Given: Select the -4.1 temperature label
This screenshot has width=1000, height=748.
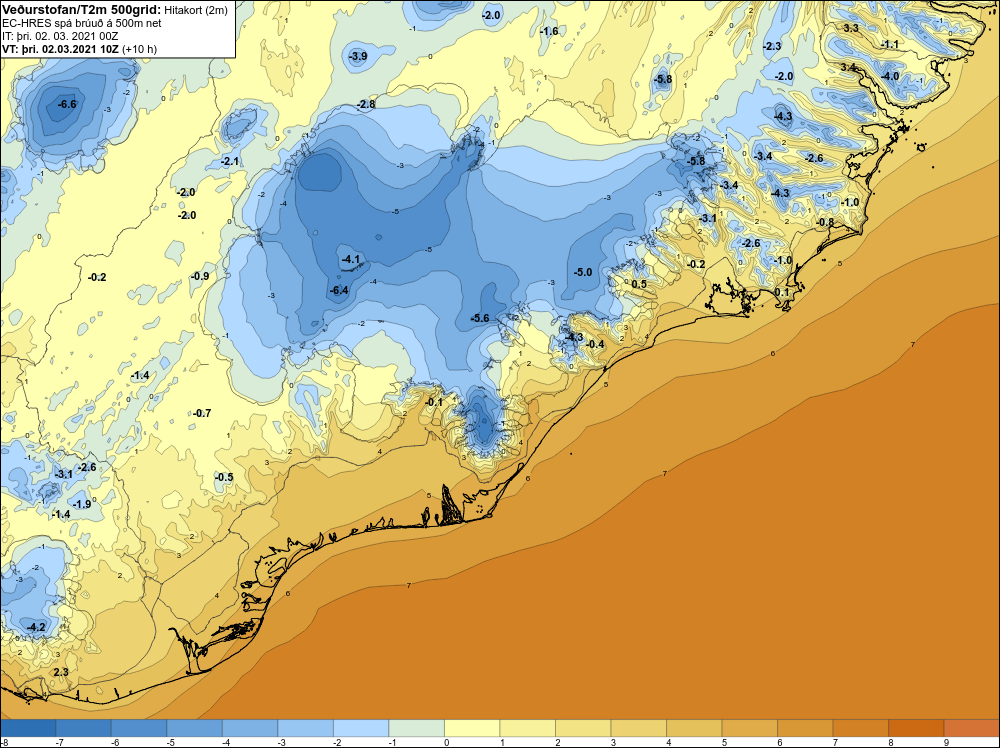Looking at the screenshot, I should (351, 259).
